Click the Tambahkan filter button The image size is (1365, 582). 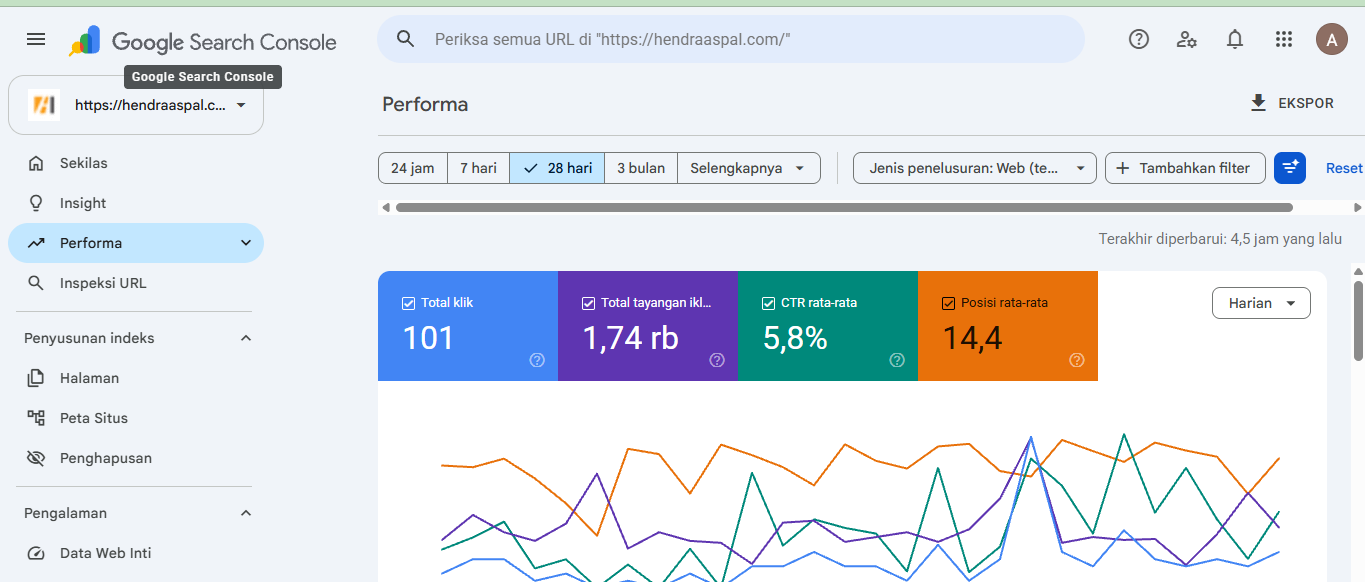pyautogui.click(x=1185, y=168)
